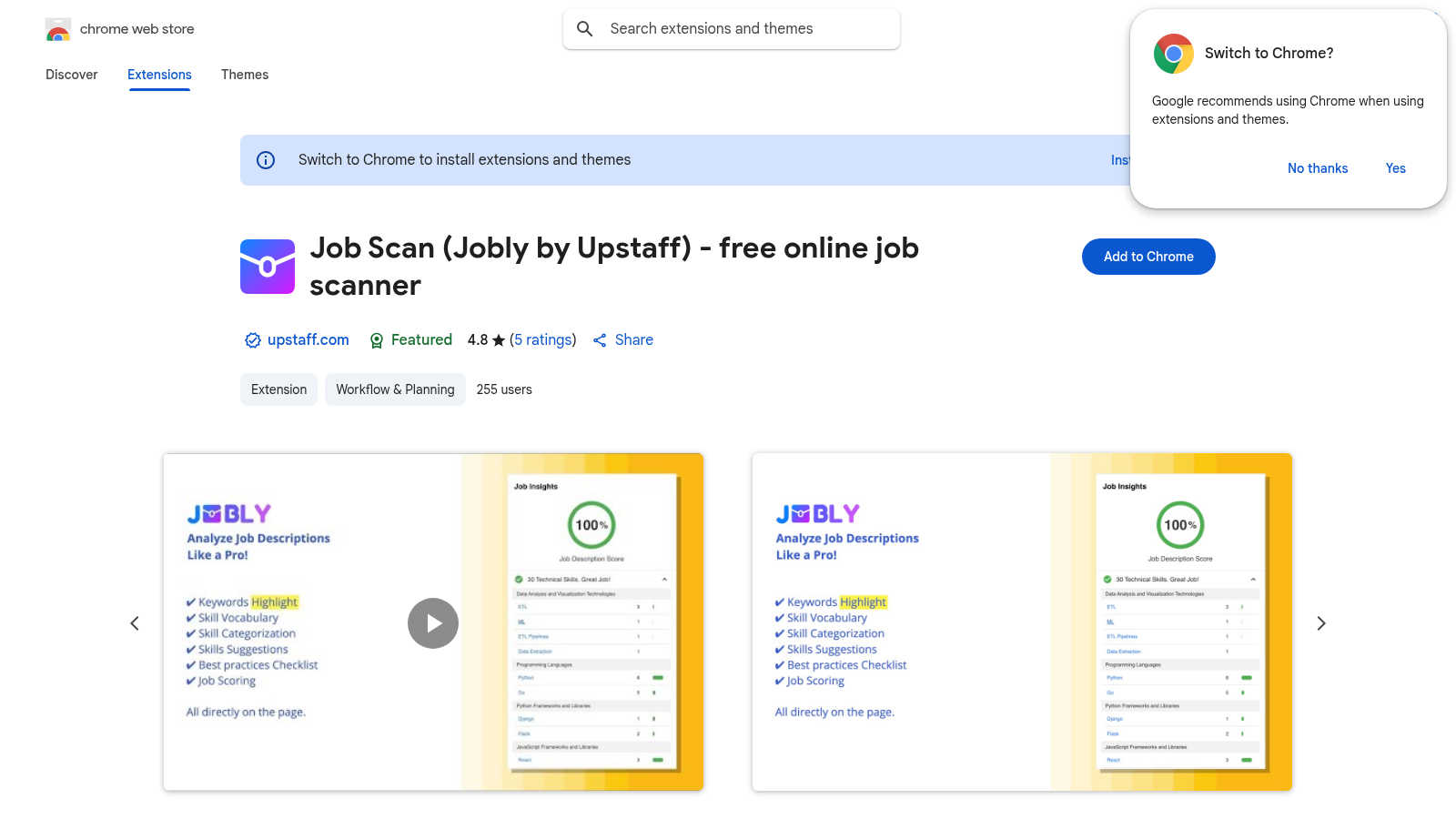This screenshot has height=819, width=1456.
Task: Click the verified badge beside upstaff.com
Action: 253,340
